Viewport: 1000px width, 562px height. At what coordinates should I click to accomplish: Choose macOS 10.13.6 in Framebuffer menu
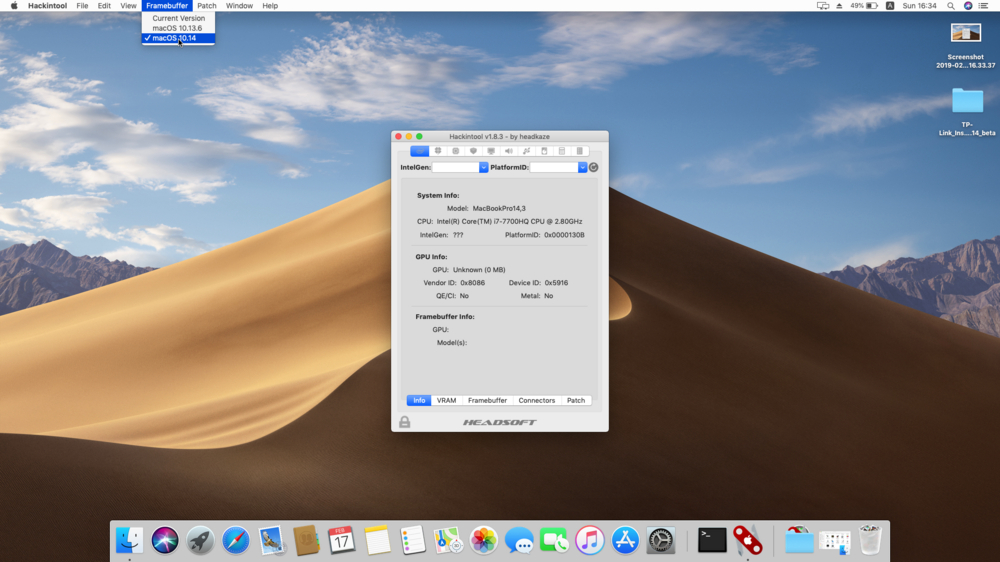(177, 28)
